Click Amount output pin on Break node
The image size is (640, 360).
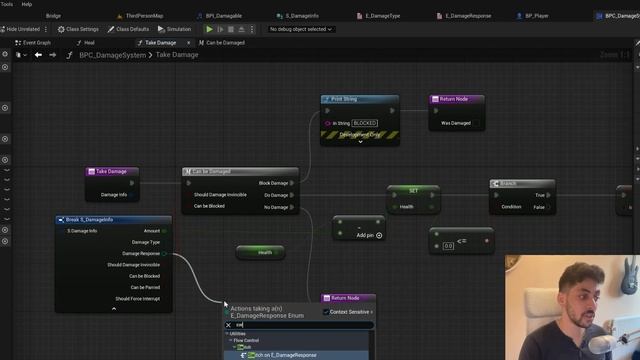(x=164, y=231)
